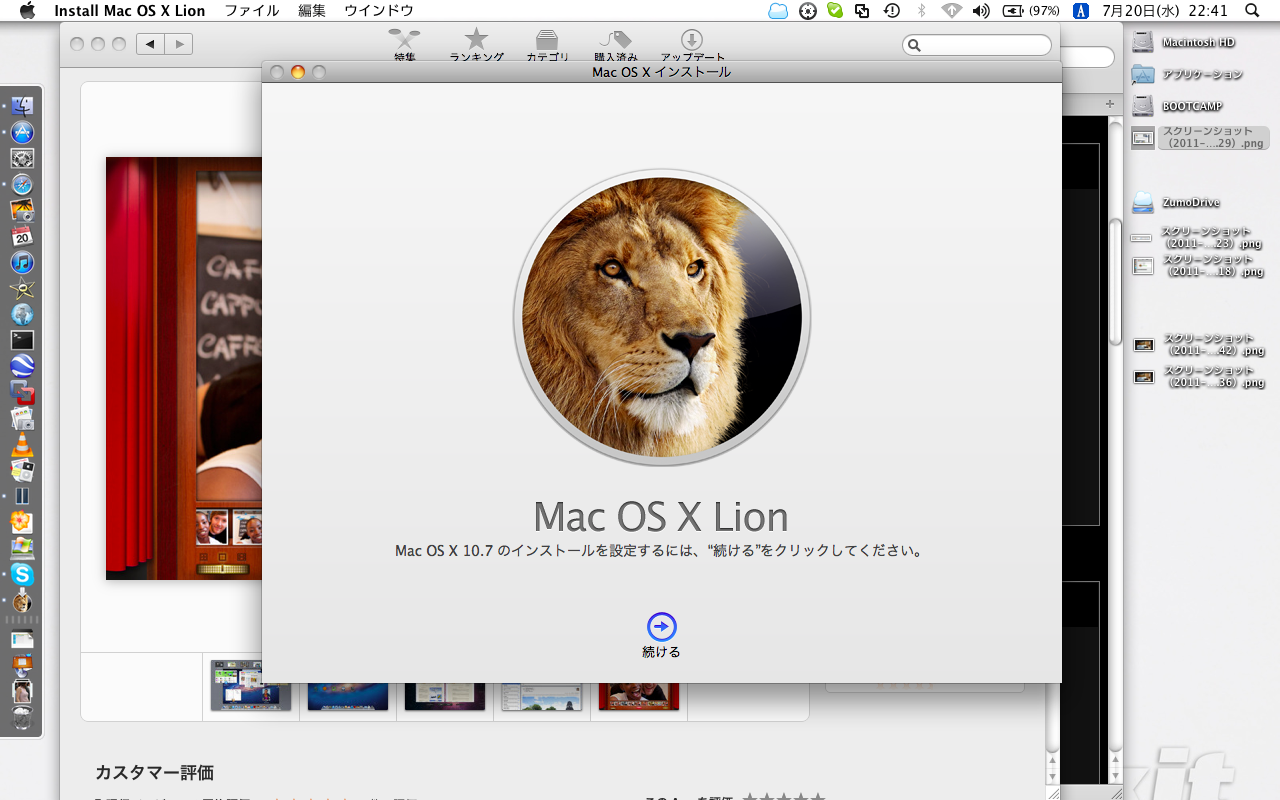This screenshot has height=800, width=1280.
Task: Open the battery status menu
Action: coord(1030,11)
